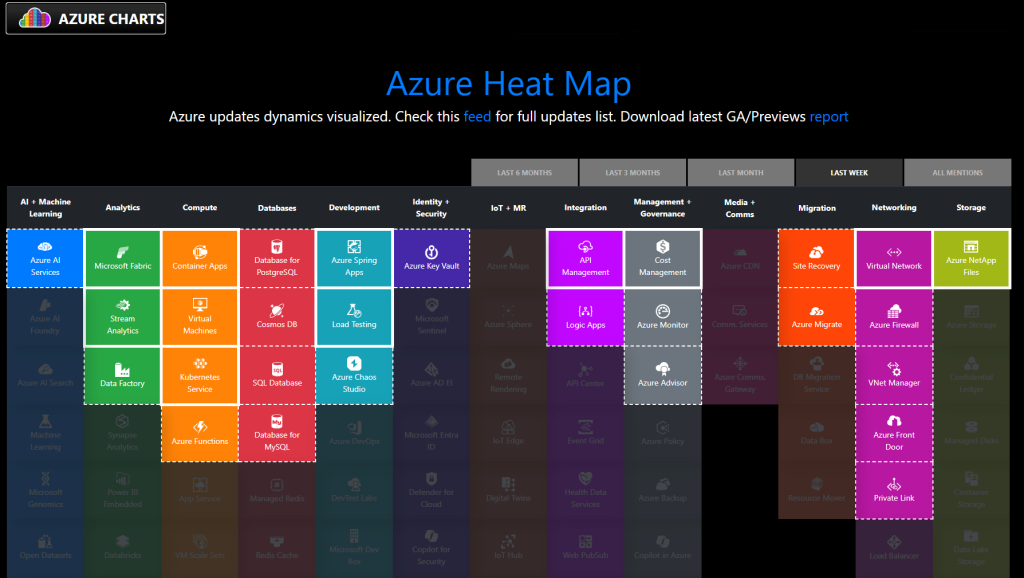Click the Databases column header
The height and width of the screenshot is (578, 1024).
coord(277,208)
